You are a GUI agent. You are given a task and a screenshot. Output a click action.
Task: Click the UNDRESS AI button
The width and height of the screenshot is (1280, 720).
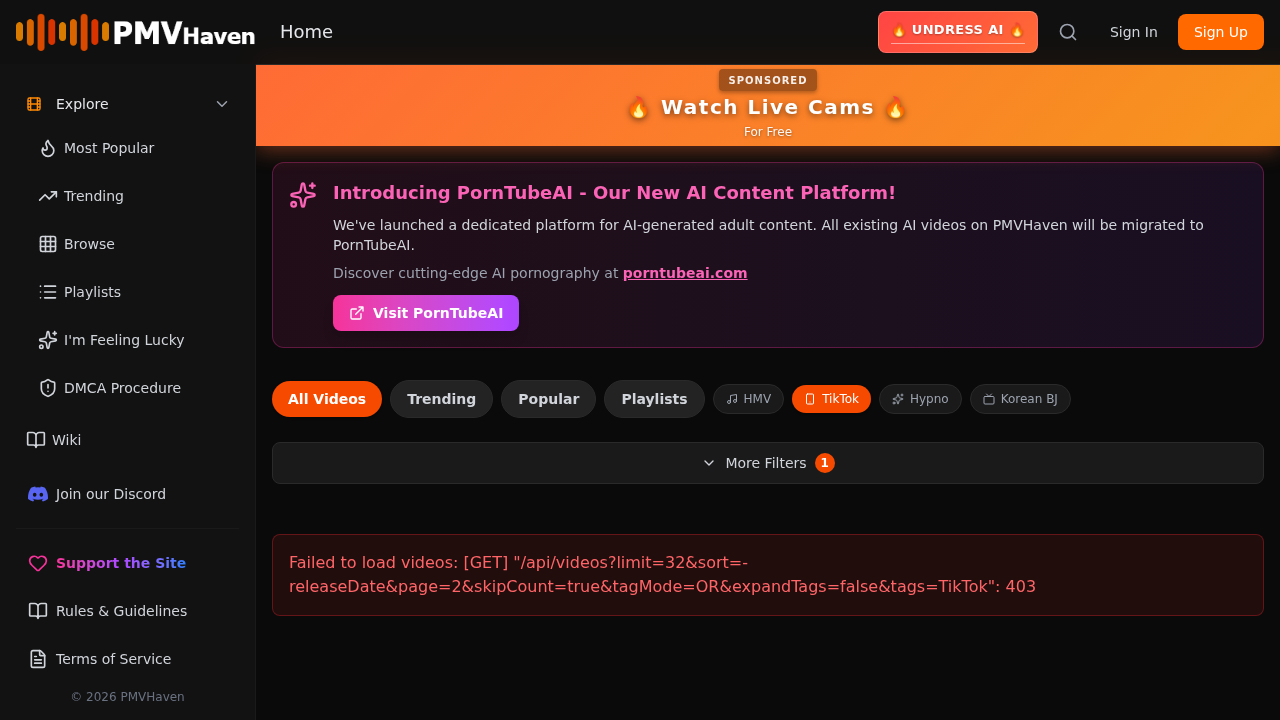coord(958,32)
